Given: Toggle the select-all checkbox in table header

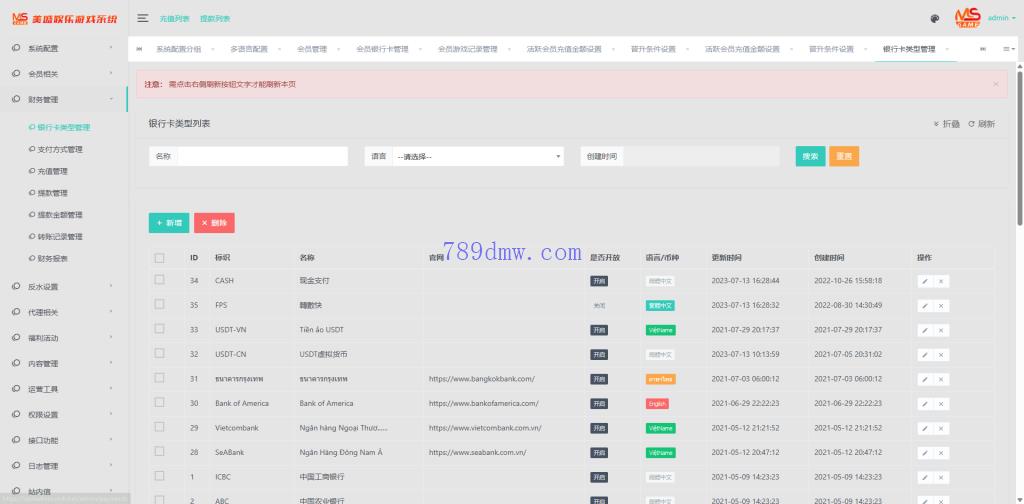Looking at the screenshot, I should tap(159, 257).
